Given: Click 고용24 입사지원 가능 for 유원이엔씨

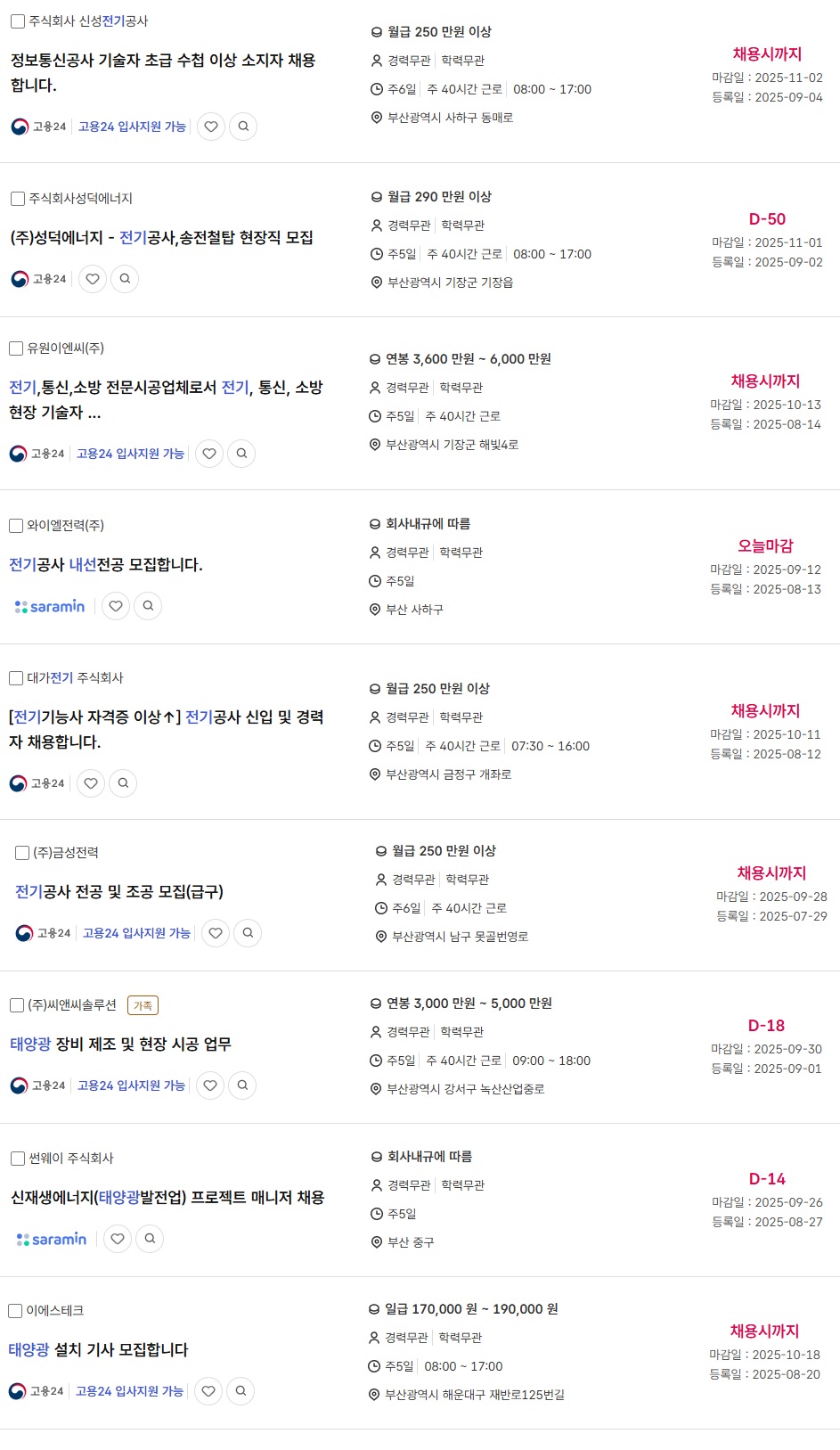Looking at the screenshot, I should pos(130,454).
